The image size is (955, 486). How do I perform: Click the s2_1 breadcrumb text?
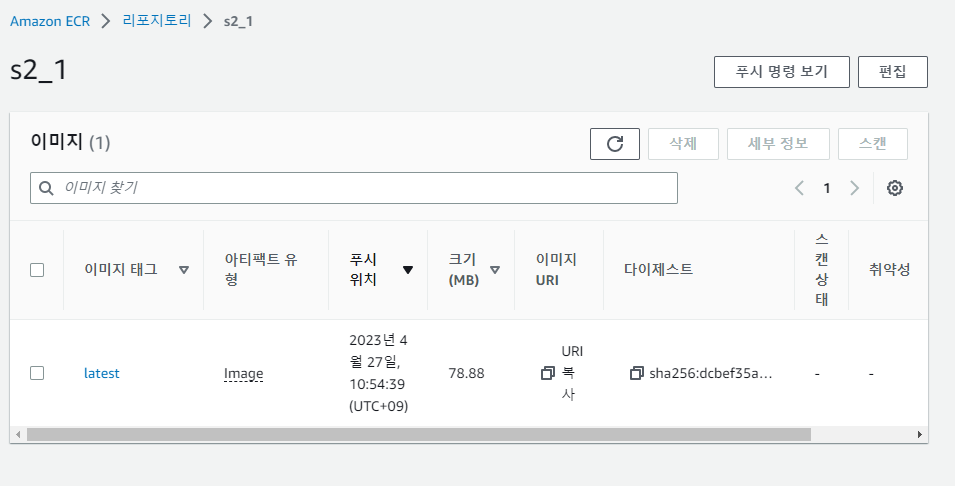coord(238,21)
